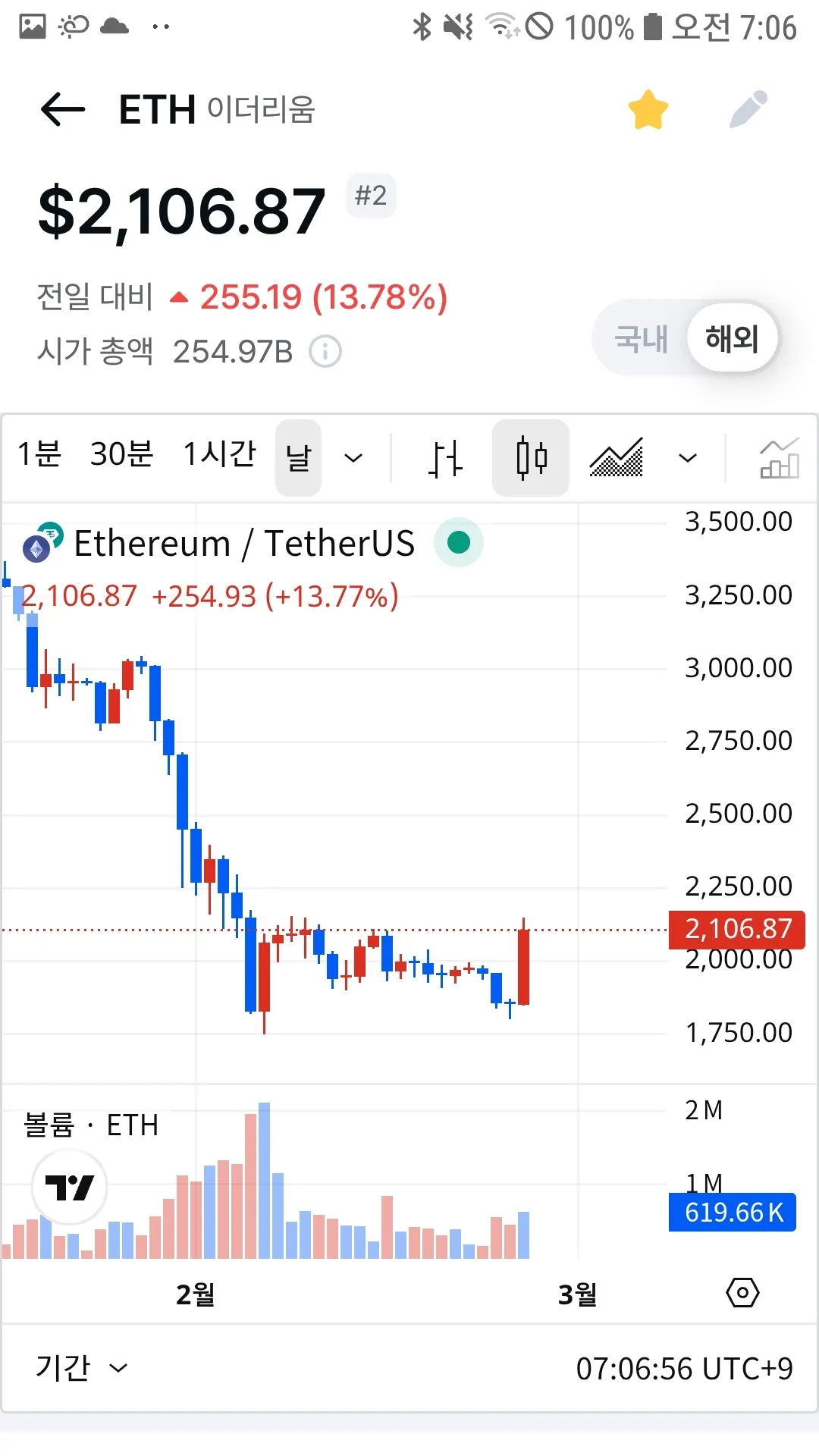The image size is (819, 1456).
Task: Expand the chart style dropdown
Action: point(687,458)
